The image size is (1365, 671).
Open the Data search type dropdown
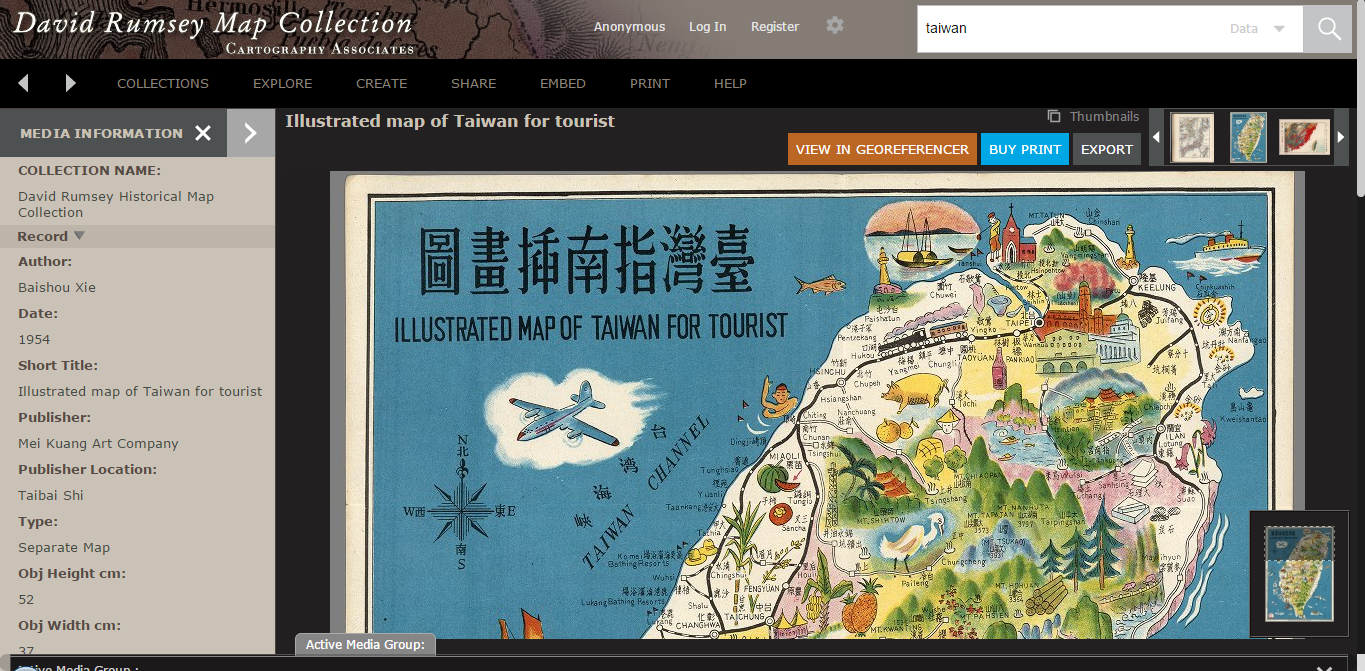(1258, 29)
